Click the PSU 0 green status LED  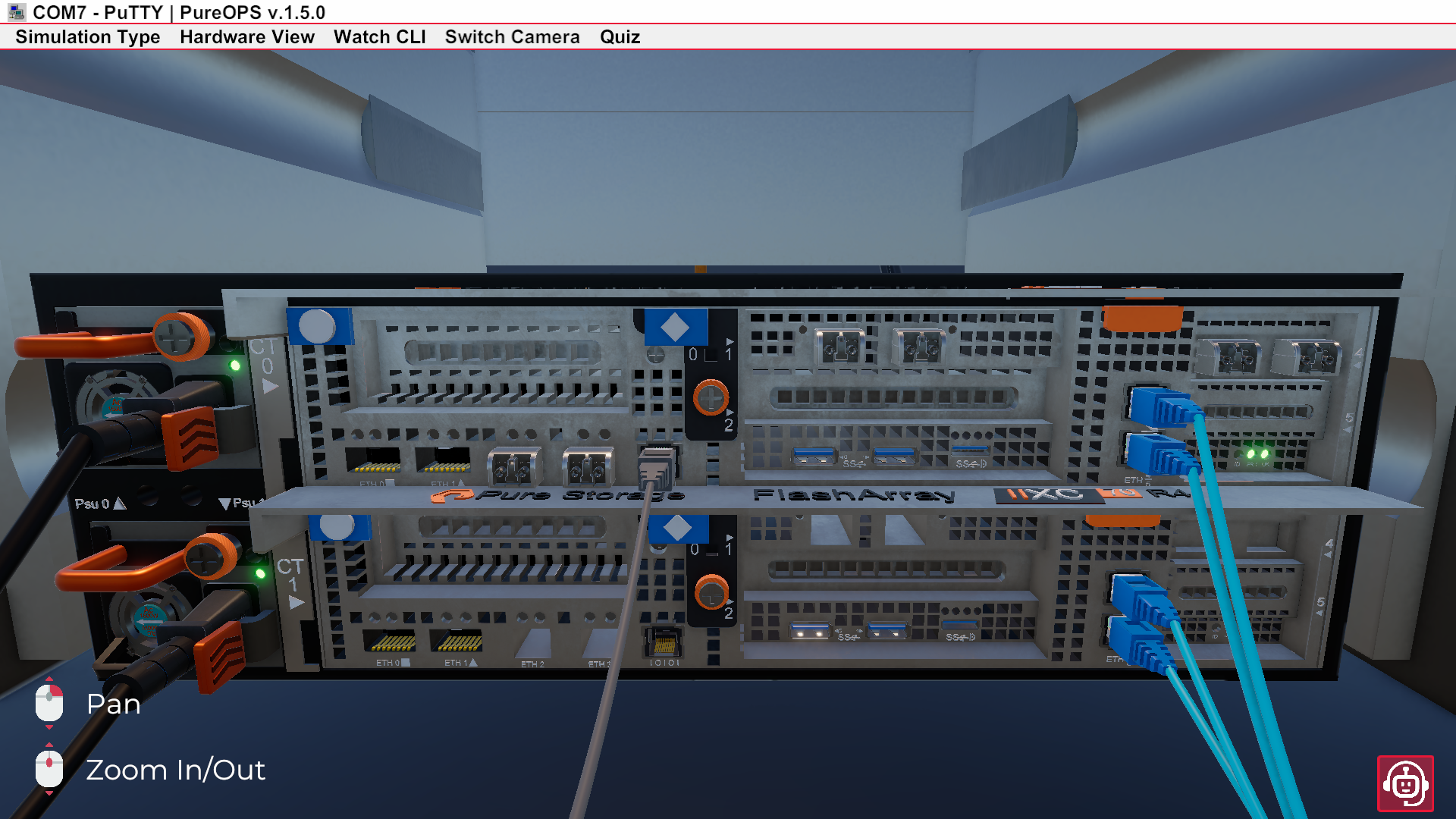(235, 366)
